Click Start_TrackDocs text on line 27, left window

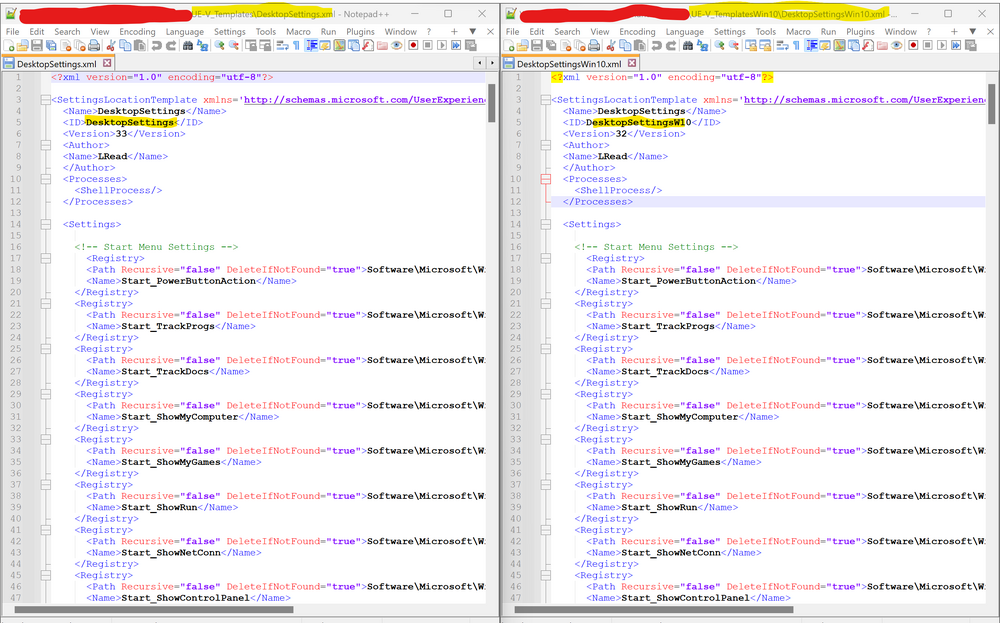[x=165, y=371]
